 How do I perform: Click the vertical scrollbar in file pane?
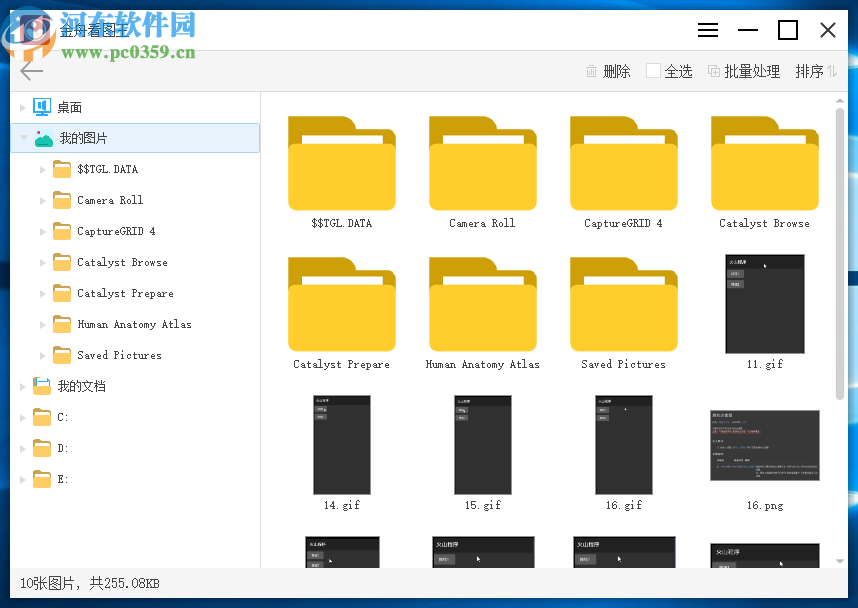point(840,250)
